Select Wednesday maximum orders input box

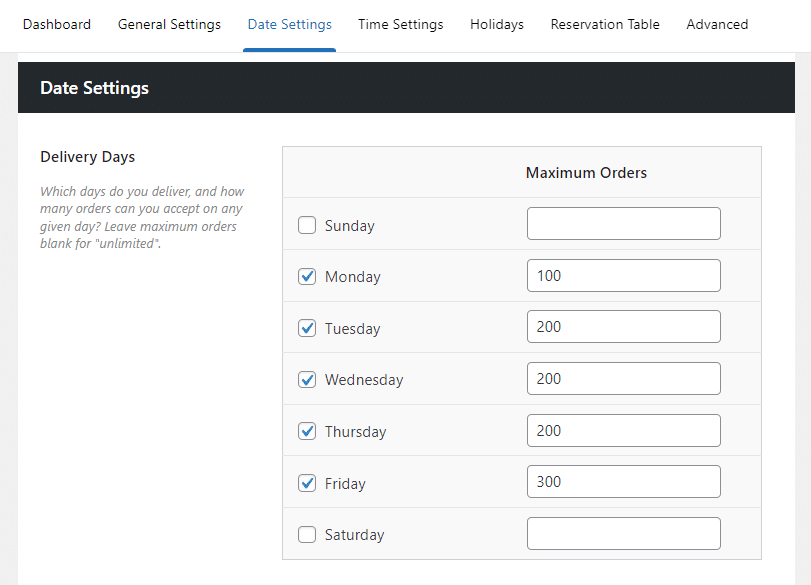[x=623, y=379]
